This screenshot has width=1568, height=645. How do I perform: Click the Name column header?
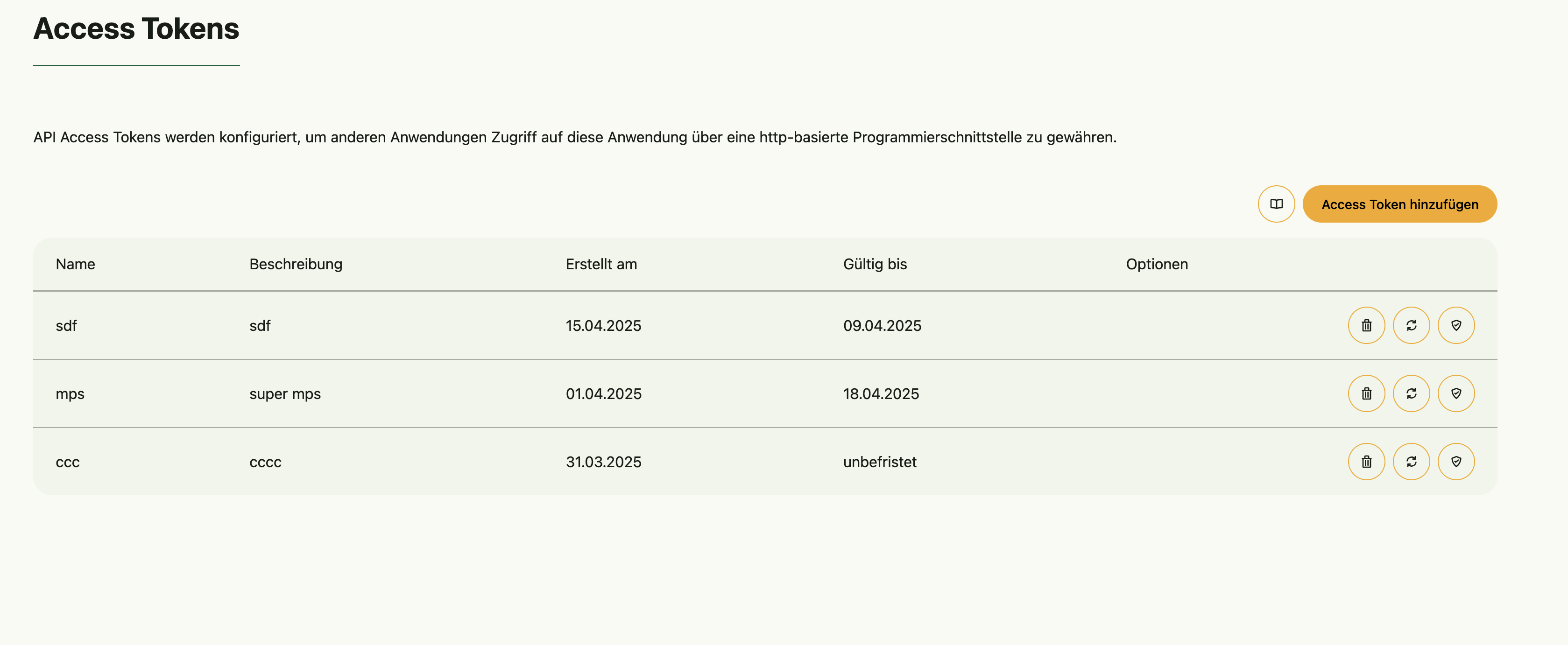click(x=76, y=264)
